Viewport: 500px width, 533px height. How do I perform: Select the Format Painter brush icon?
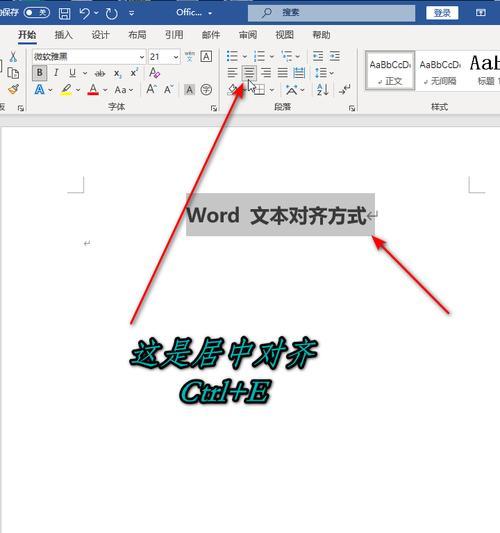click(13, 89)
